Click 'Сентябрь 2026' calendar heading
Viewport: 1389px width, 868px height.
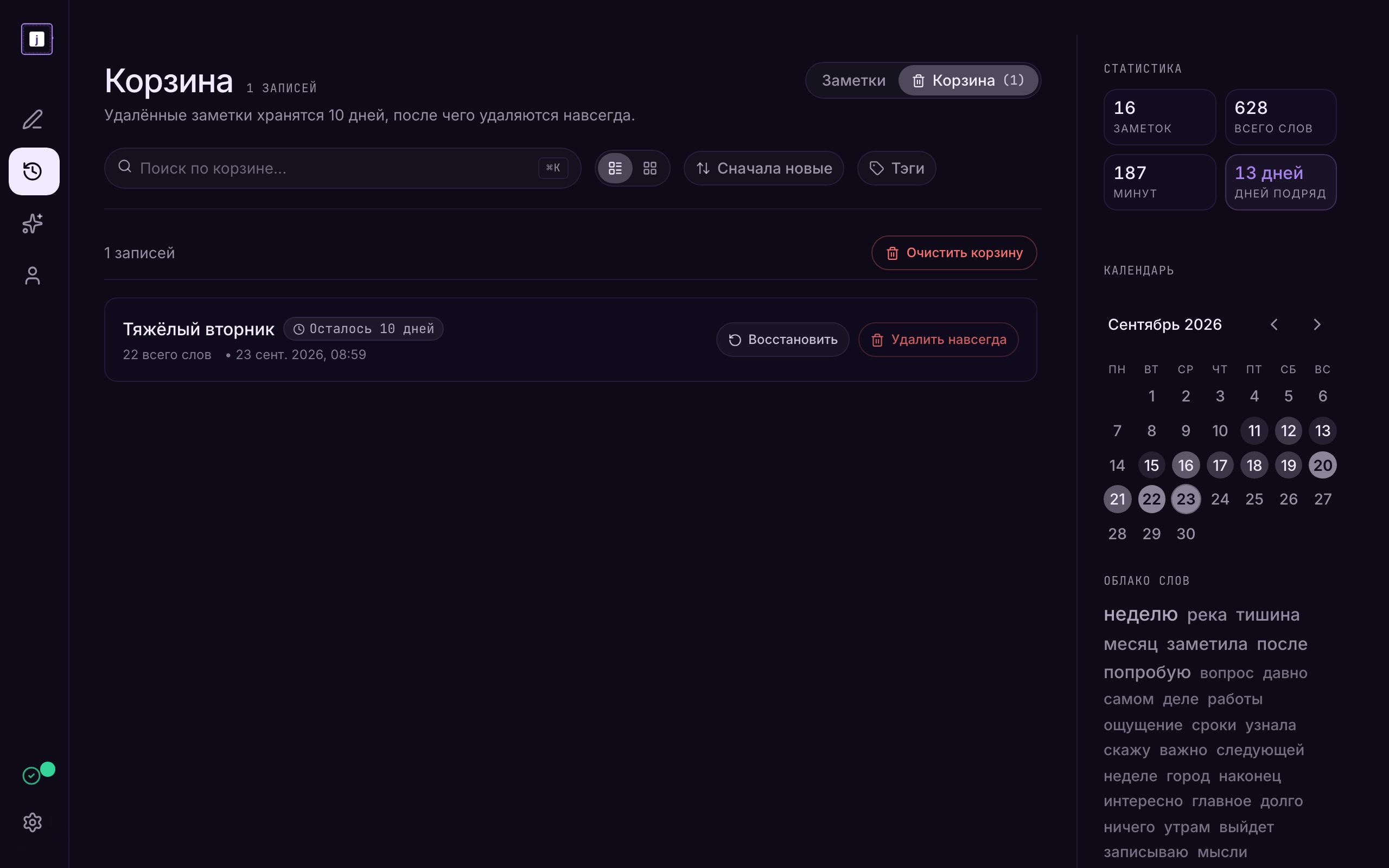(1164, 324)
